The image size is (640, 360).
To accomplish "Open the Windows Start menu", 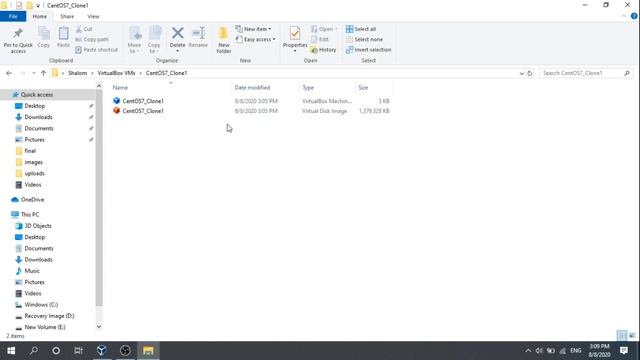I will (x=11, y=351).
